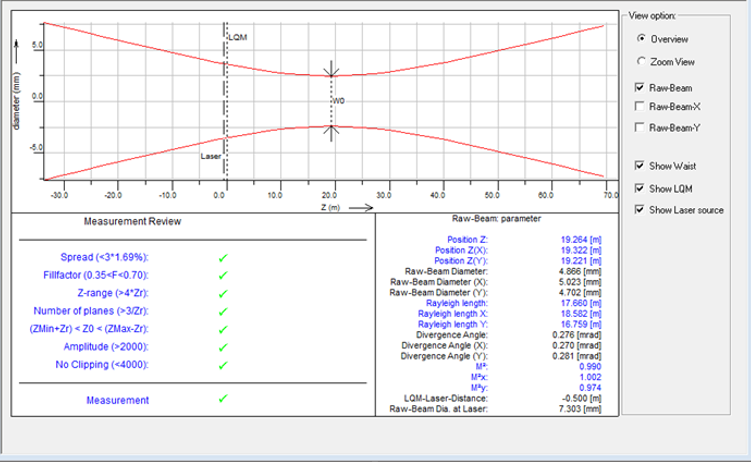Toggle the Show LQM checkbox
Viewport: 751px width, 462px height.
pyautogui.click(x=639, y=188)
